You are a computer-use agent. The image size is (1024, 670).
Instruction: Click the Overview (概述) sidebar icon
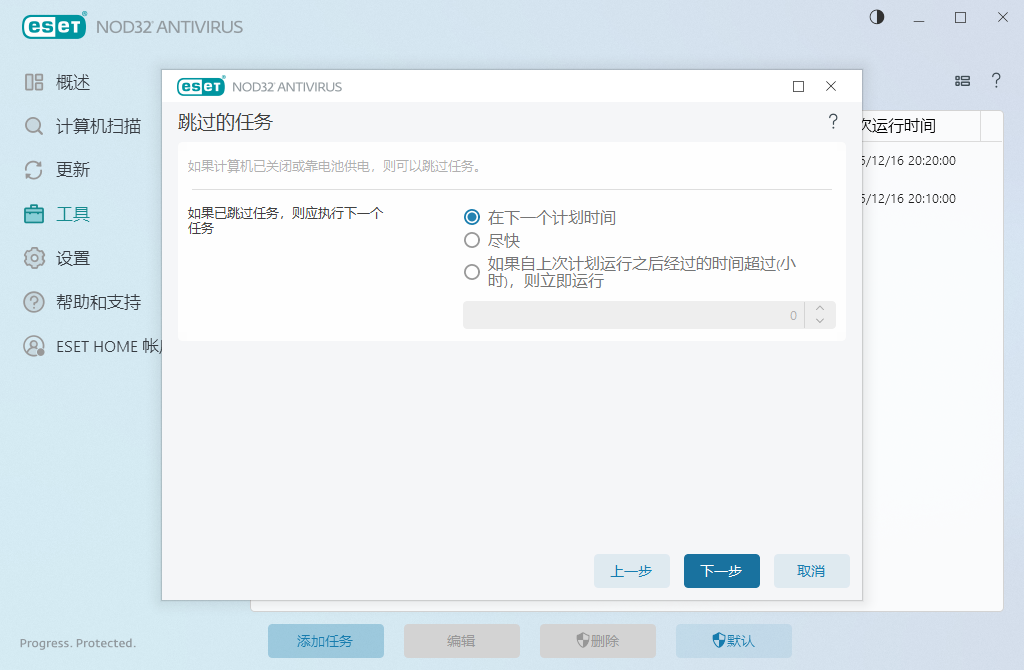pyautogui.click(x=34, y=82)
